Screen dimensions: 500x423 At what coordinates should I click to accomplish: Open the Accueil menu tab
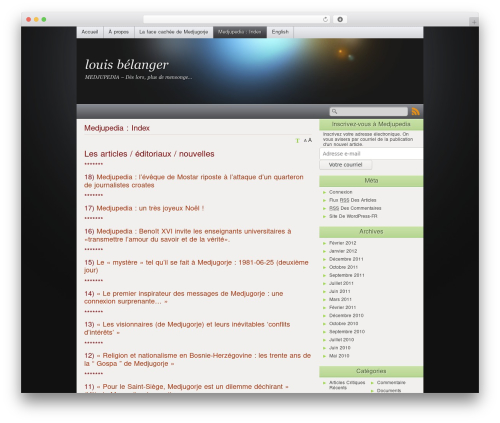point(90,32)
